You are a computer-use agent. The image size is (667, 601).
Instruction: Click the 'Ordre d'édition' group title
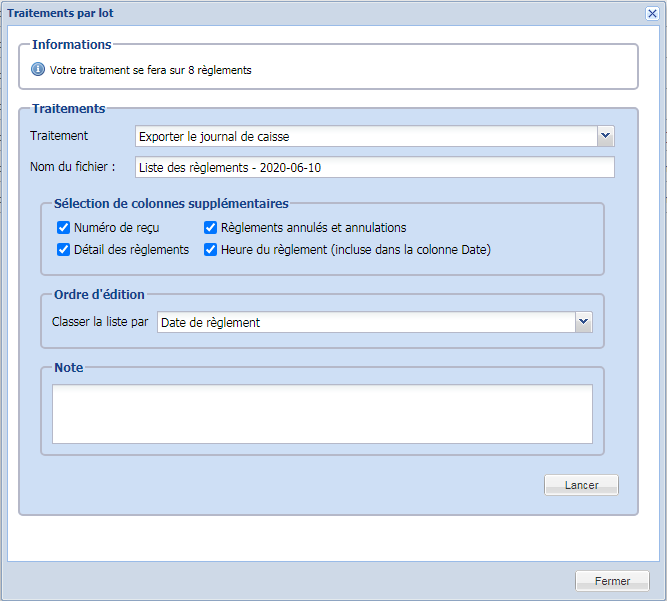click(x=99, y=294)
